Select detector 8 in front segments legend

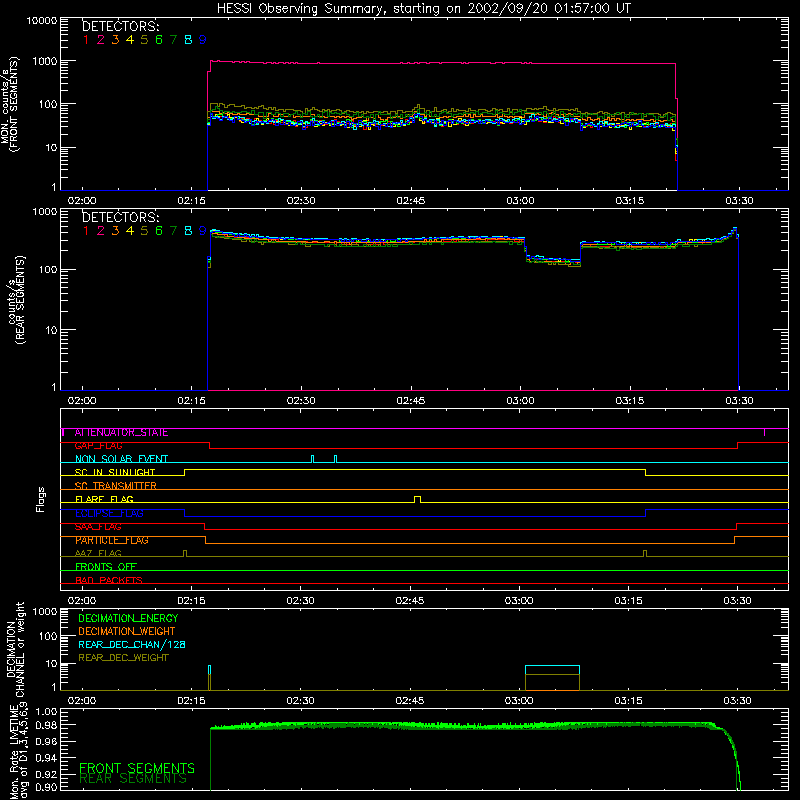click(x=188, y=40)
